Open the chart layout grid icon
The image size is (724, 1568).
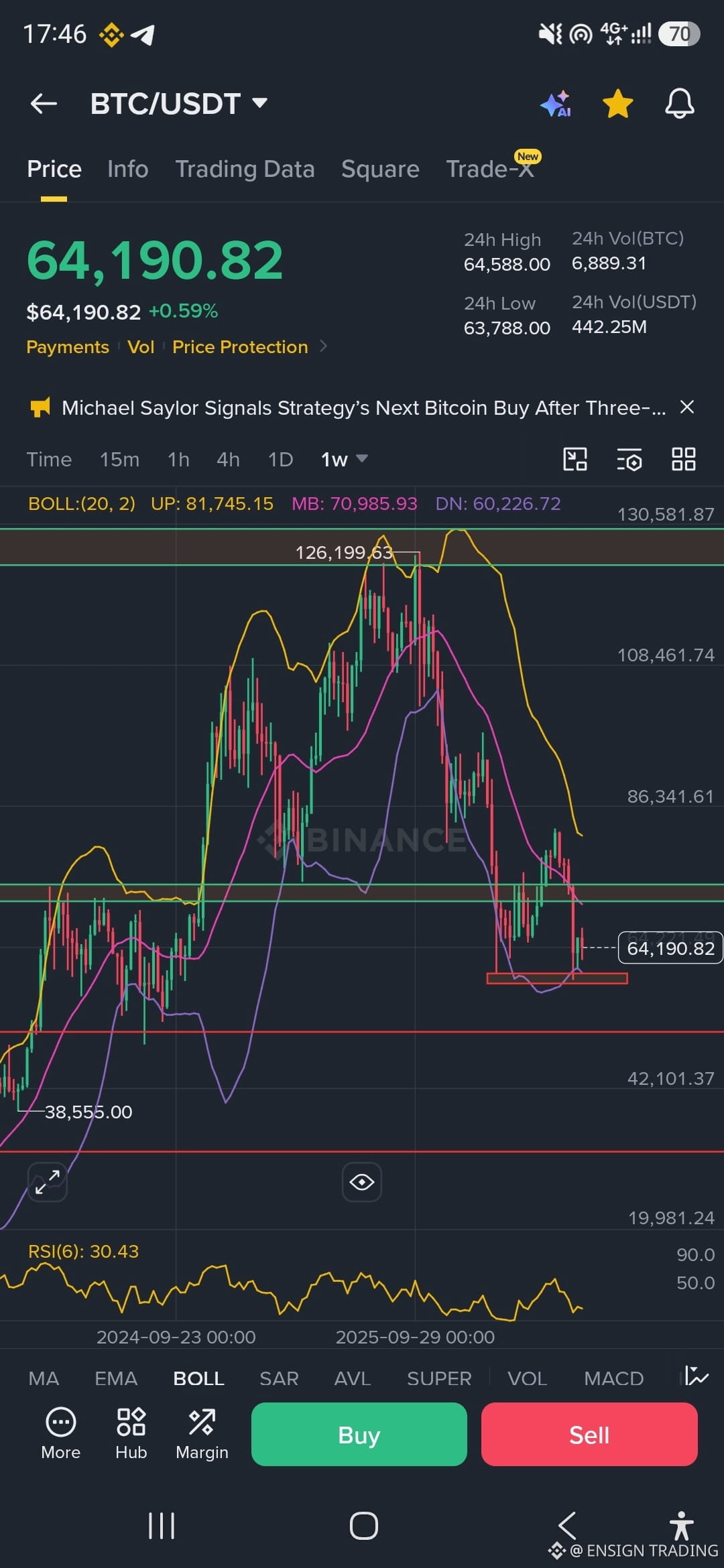(684, 460)
